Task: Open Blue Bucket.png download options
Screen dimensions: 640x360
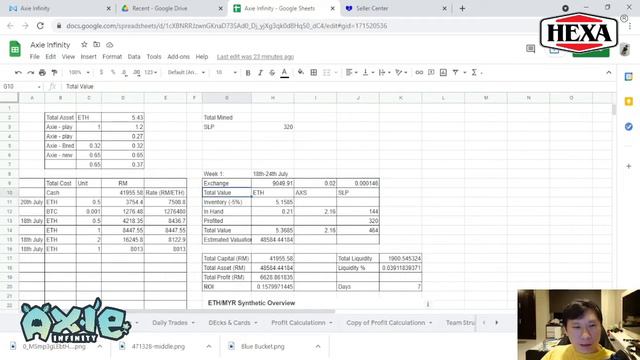Action: tap(318, 347)
